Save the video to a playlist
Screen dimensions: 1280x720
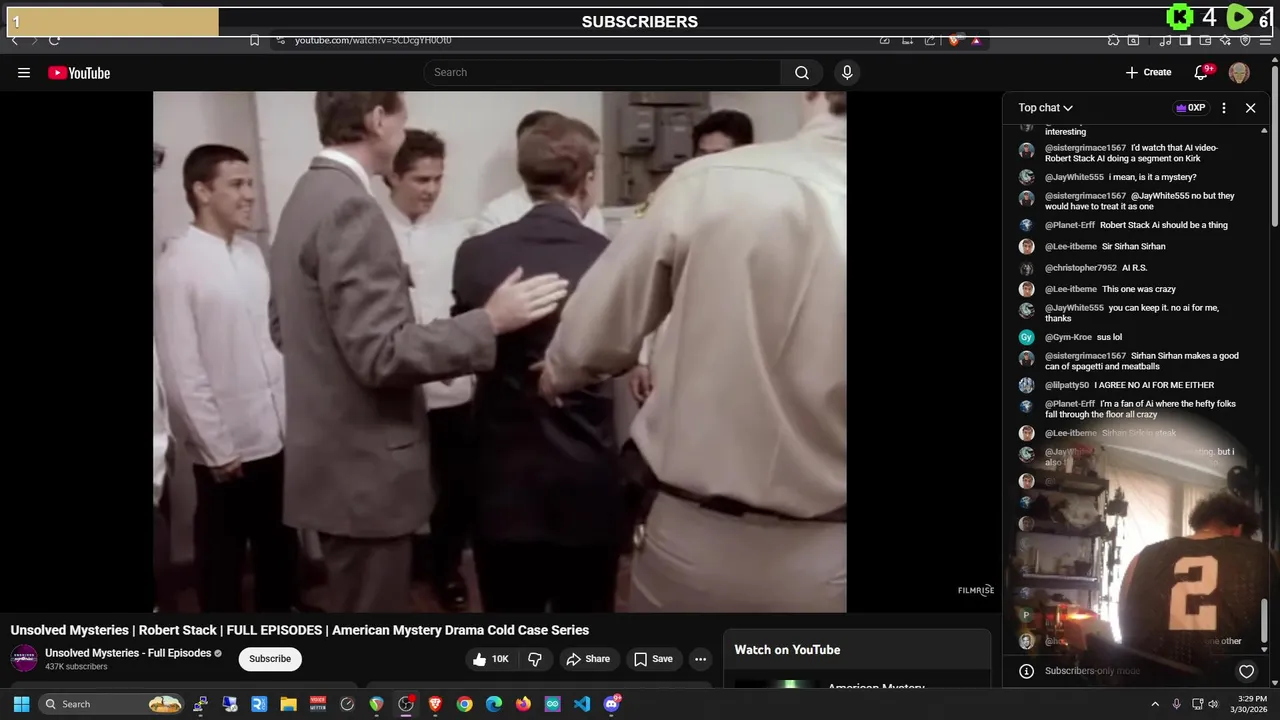(653, 659)
